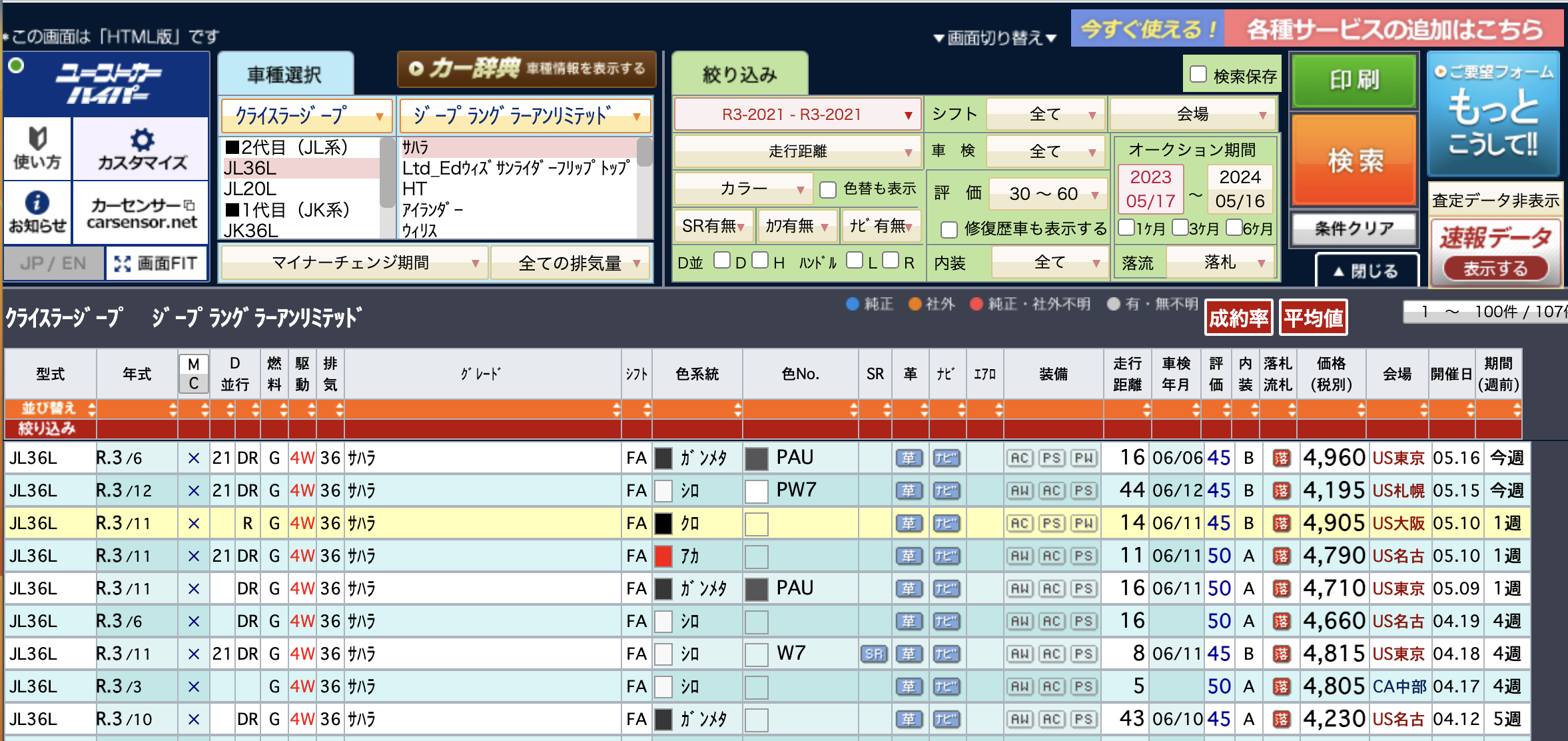Open the マイナーチェンジ期間 dropdown
The height and width of the screenshot is (741, 1568).
pos(354,263)
